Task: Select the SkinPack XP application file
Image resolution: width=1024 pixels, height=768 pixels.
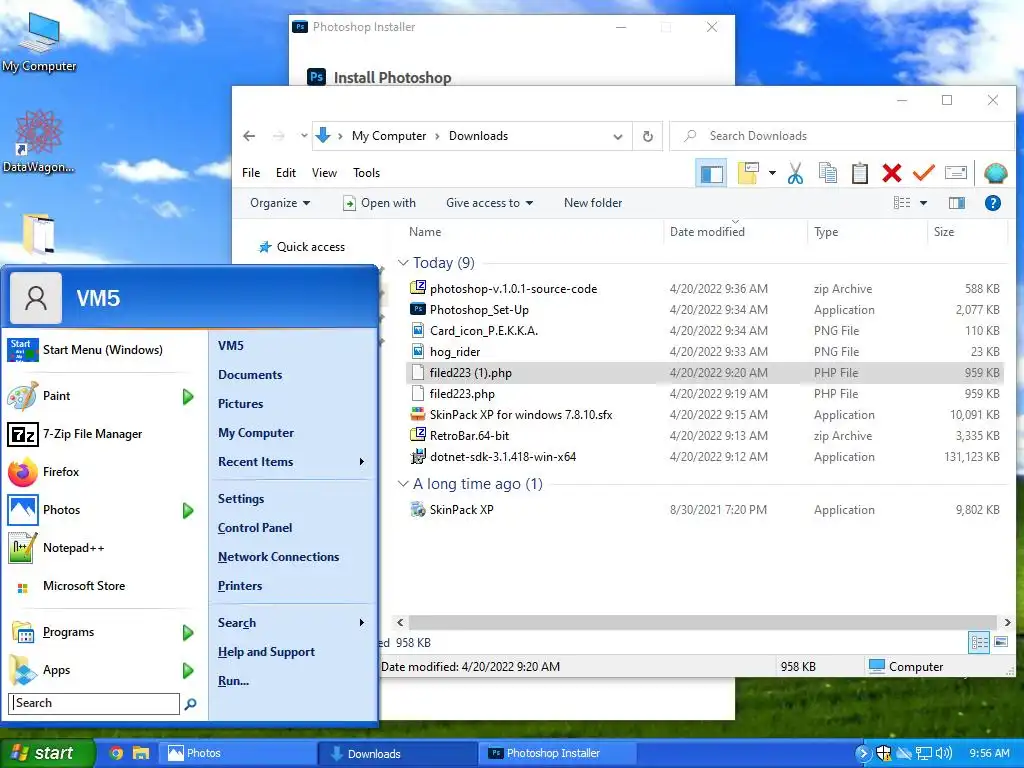Action: coord(461,509)
